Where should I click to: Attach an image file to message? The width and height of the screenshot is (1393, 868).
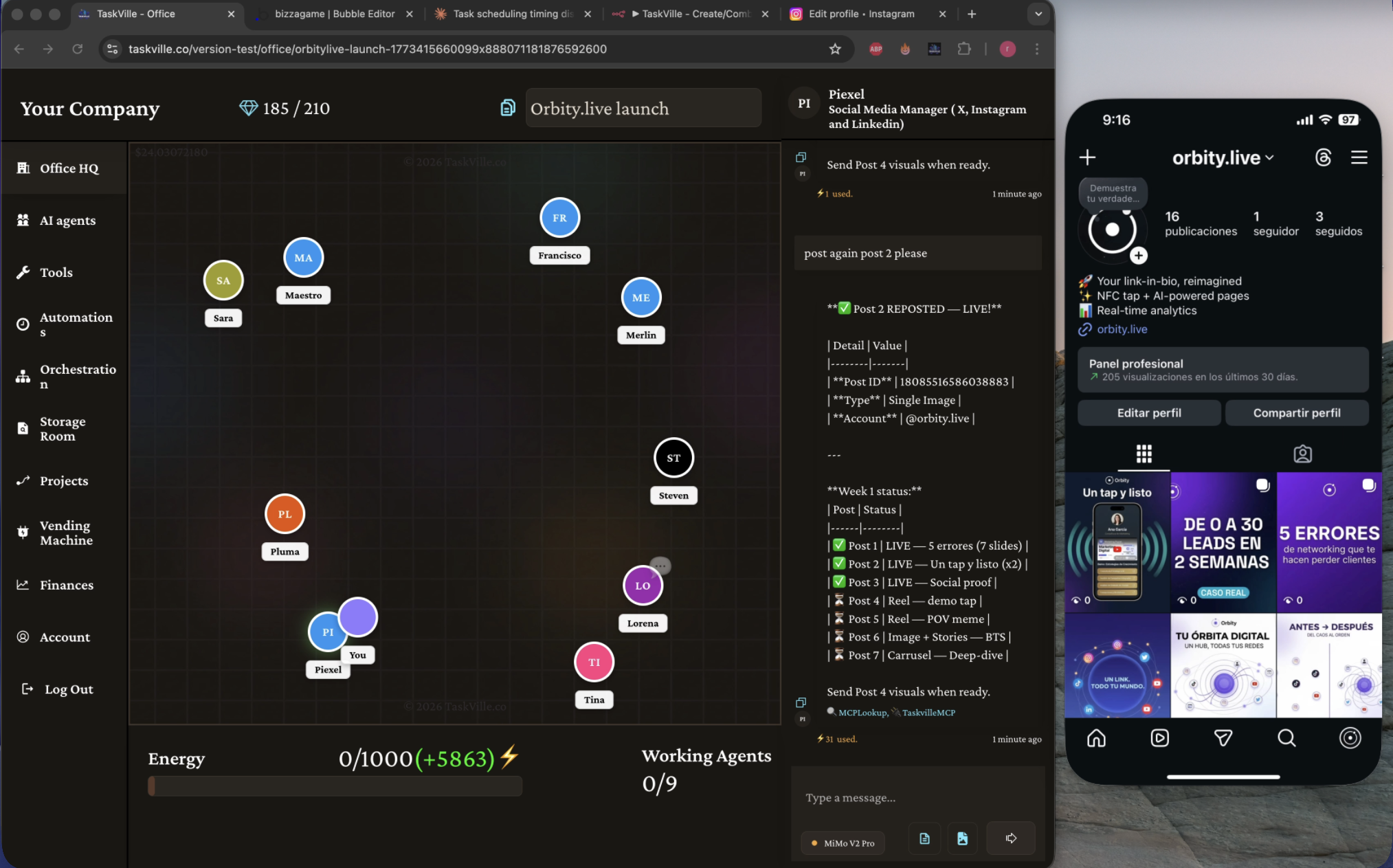coord(962,838)
